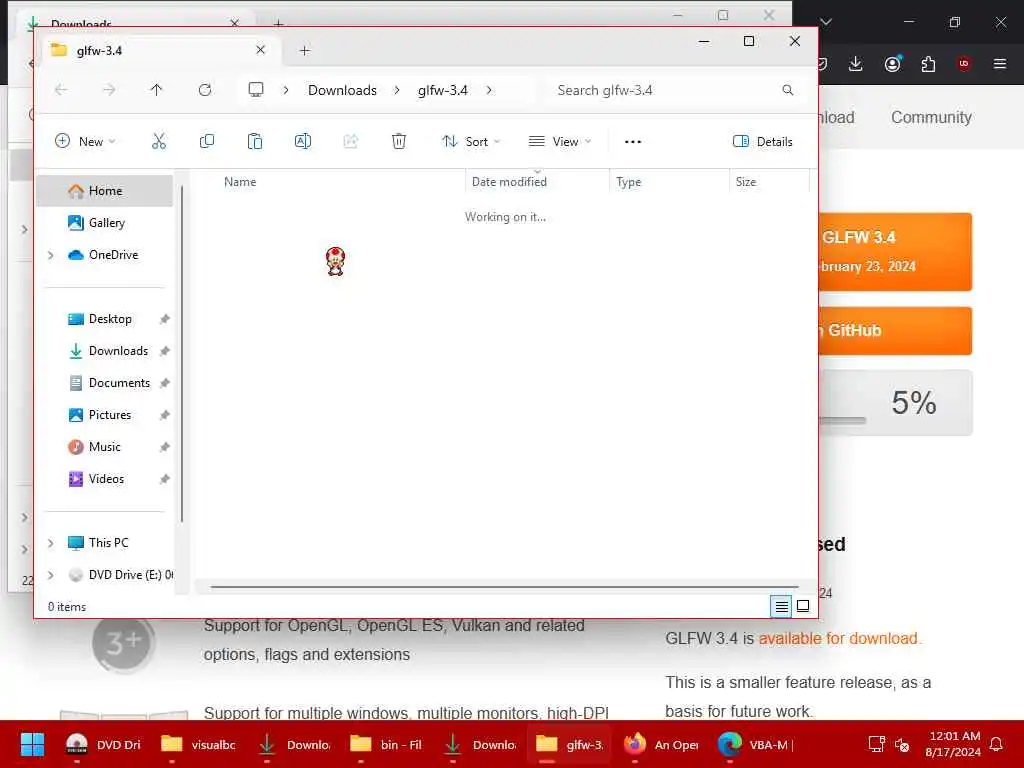This screenshot has height=768, width=1024.
Task: Click Downloads in the breadcrumb path
Action: (x=342, y=90)
